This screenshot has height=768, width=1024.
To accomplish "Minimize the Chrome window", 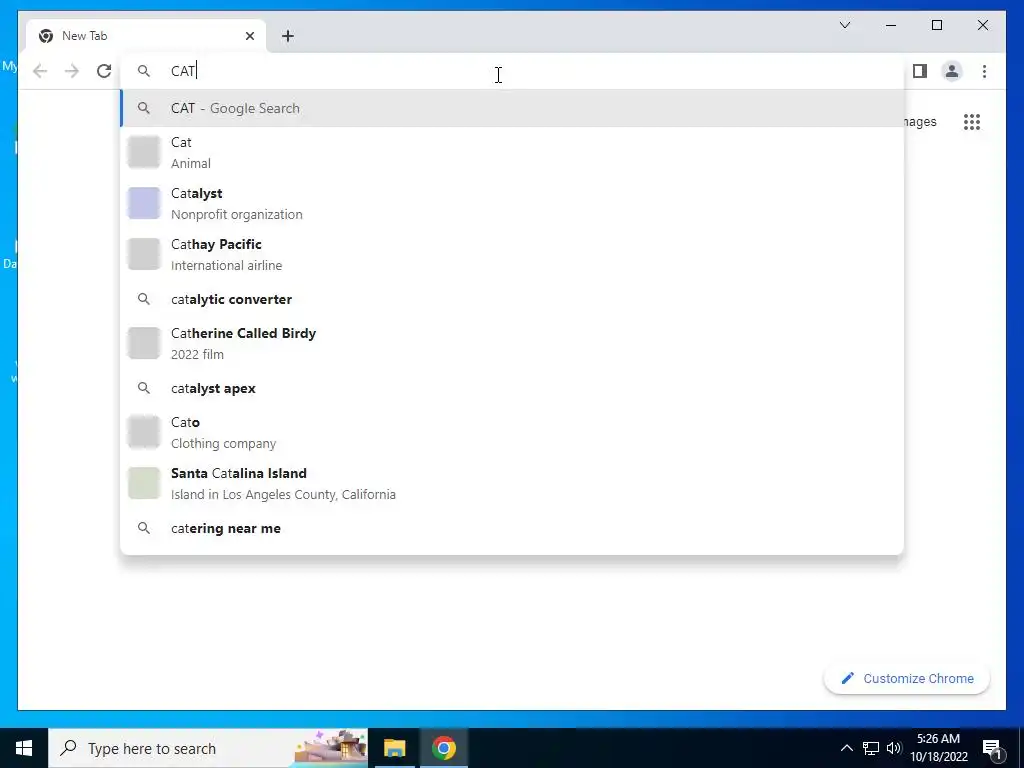I will pos(891,25).
